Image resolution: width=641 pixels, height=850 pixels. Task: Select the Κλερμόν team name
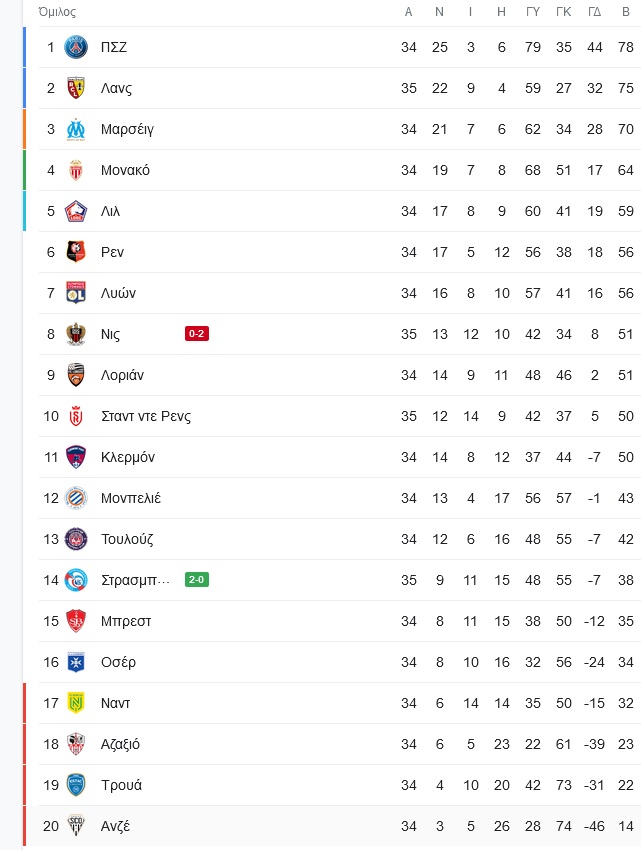click(128, 458)
